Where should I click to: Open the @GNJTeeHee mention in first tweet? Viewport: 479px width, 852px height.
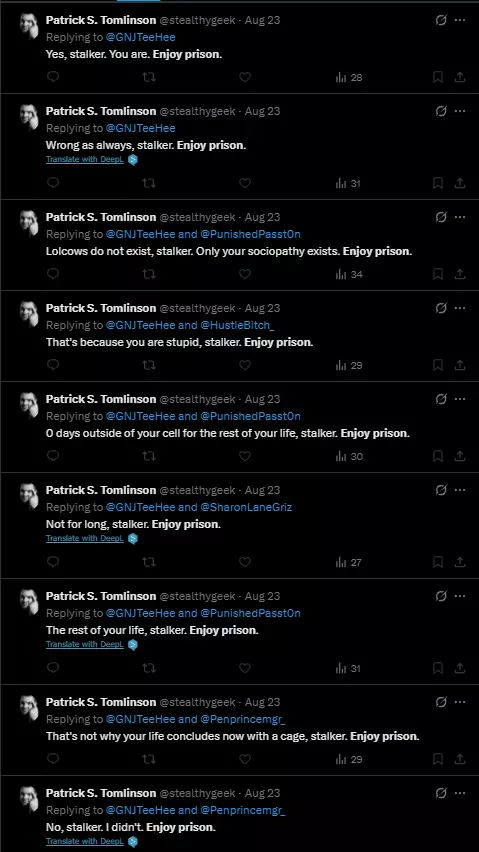[140, 37]
